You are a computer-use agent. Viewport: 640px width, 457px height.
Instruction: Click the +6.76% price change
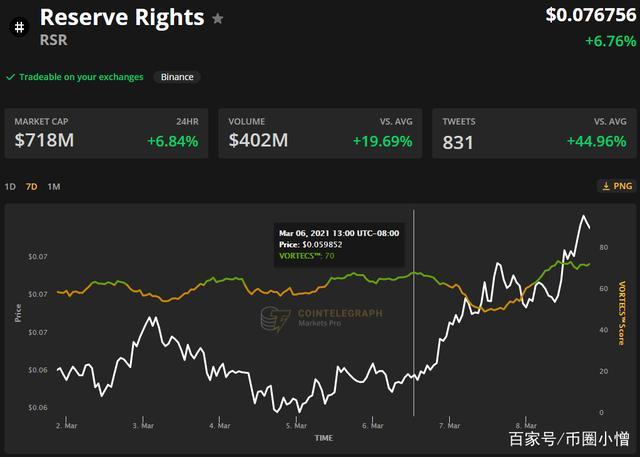coord(611,41)
